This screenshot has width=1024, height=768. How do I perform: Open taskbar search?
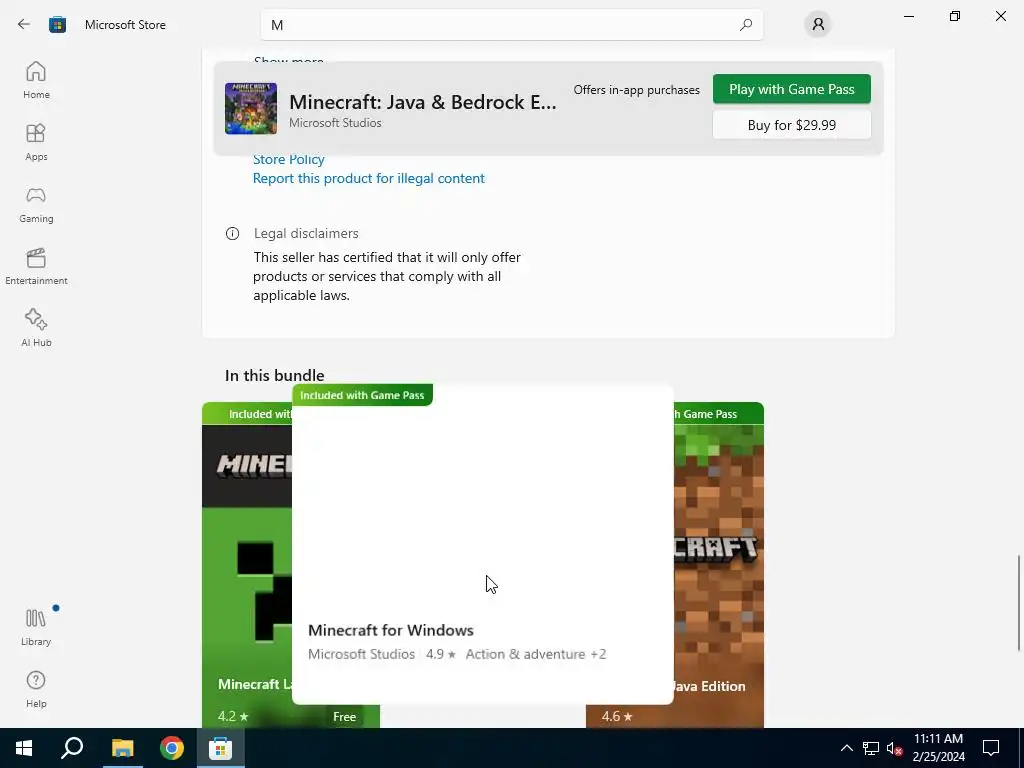coord(72,748)
